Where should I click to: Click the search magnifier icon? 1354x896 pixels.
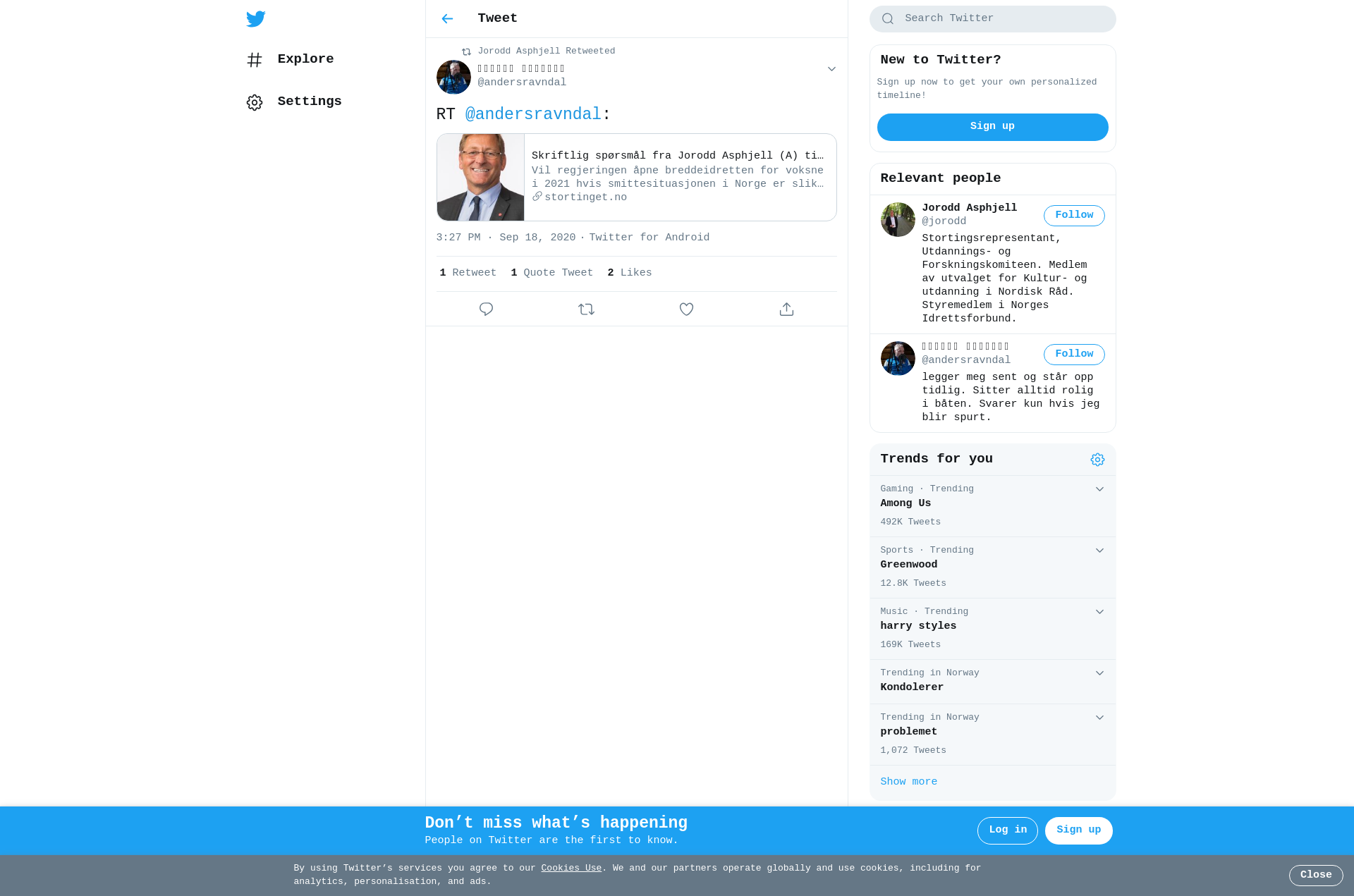(888, 19)
